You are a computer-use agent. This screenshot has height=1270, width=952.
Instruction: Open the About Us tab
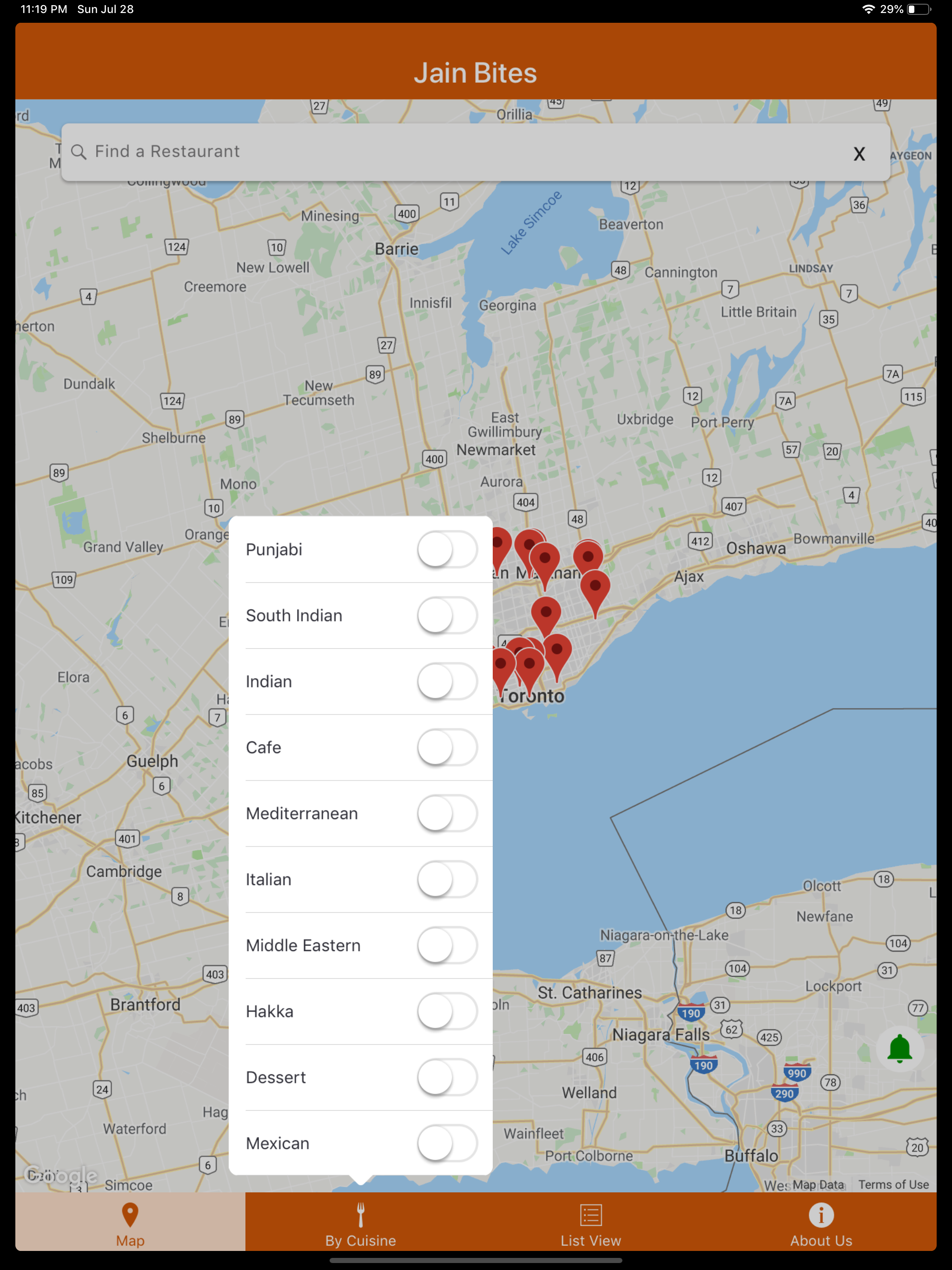point(821,1222)
